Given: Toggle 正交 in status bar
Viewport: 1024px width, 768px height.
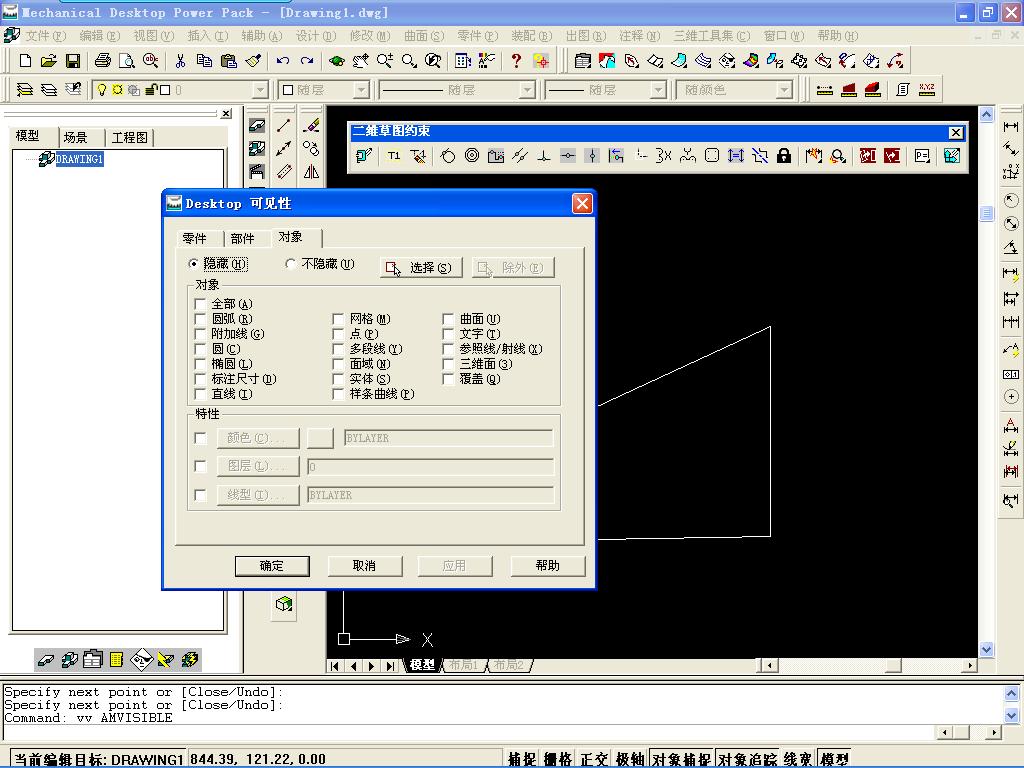Looking at the screenshot, I should point(594,759).
